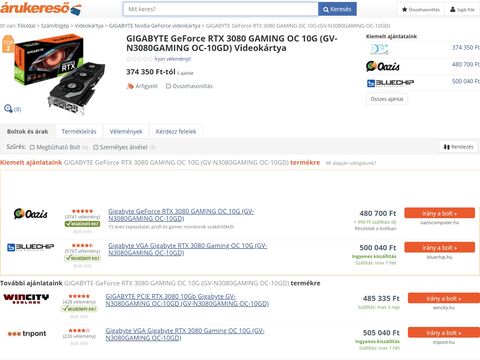Viewport: 480px width, 360px height.
Task: Switch to the Vélemények tab
Action: coord(126,132)
